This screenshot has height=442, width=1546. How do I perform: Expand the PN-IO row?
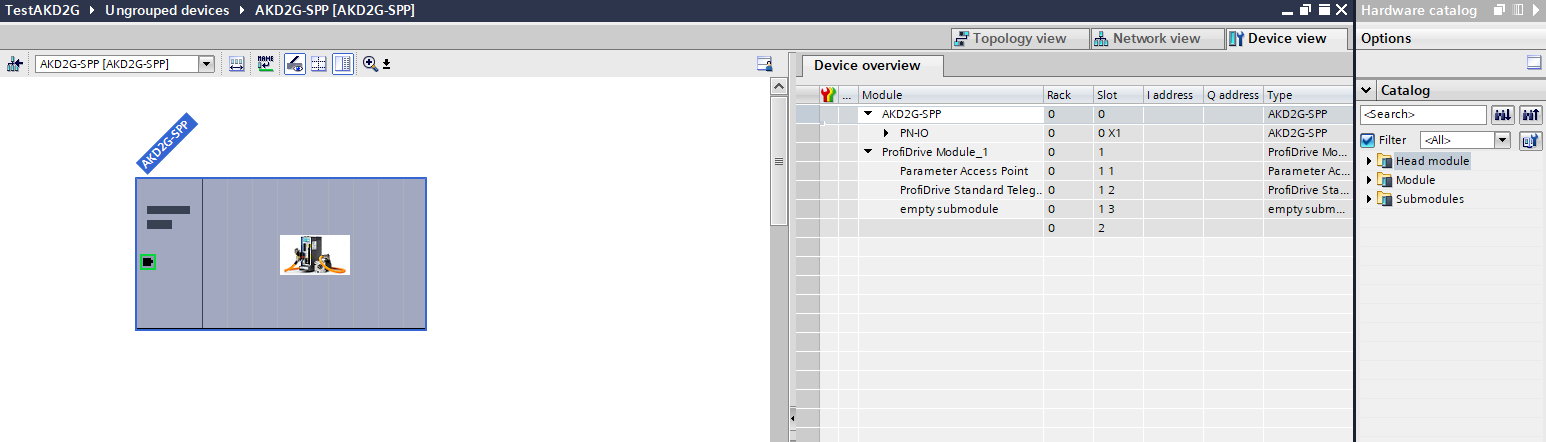887,133
